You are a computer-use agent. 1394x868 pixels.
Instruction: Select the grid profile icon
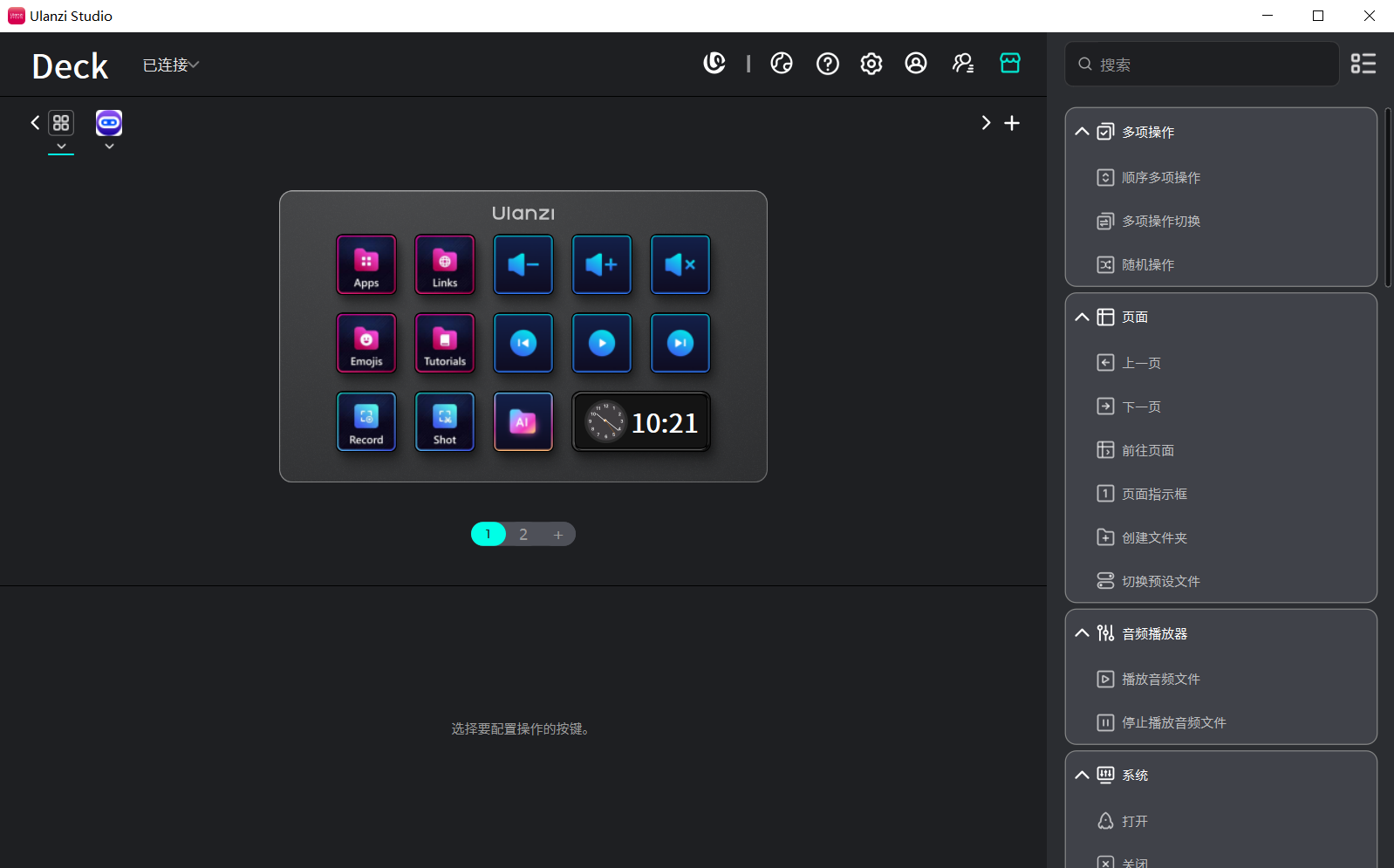pyautogui.click(x=61, y=123)
